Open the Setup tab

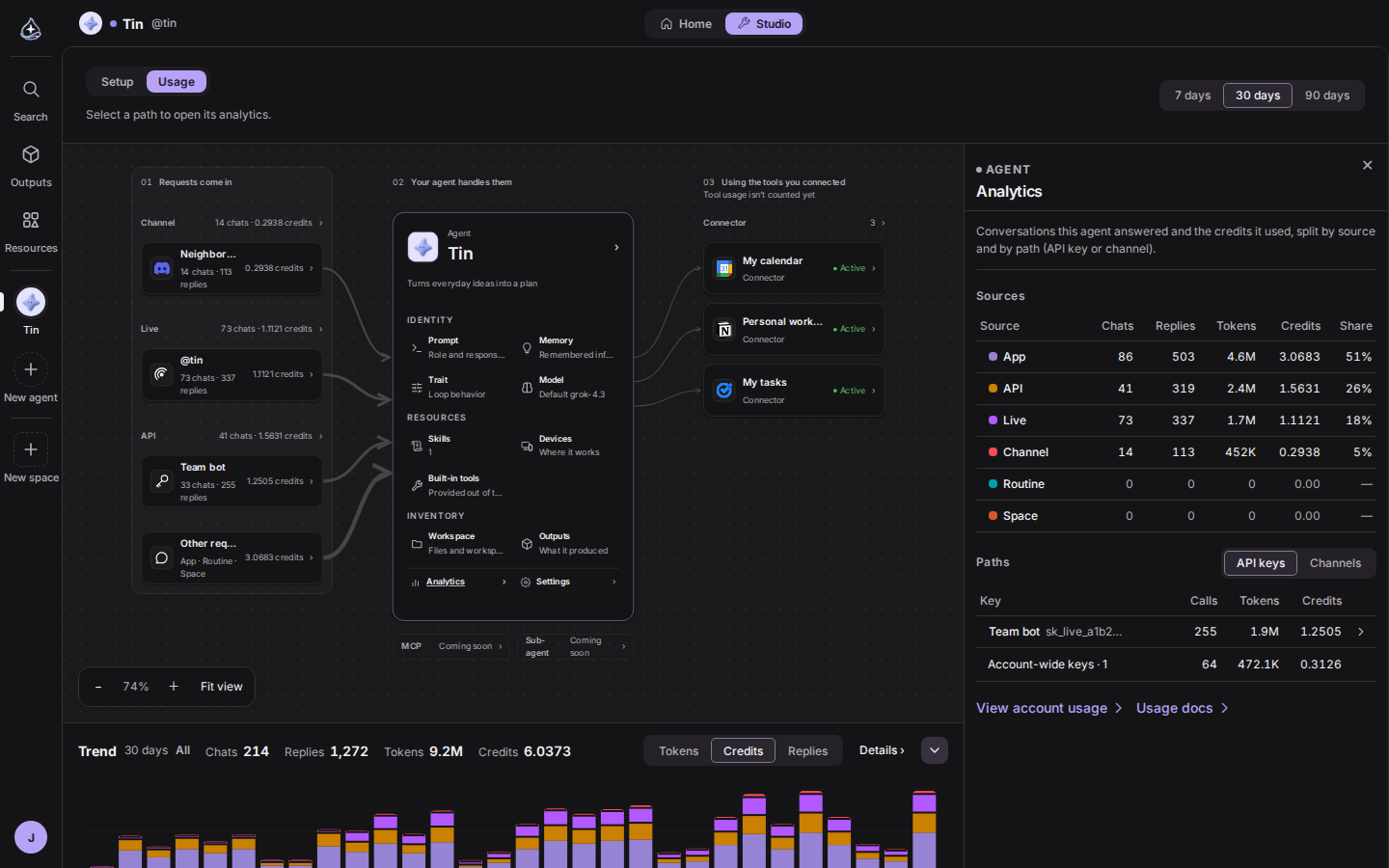coord(118,82)
